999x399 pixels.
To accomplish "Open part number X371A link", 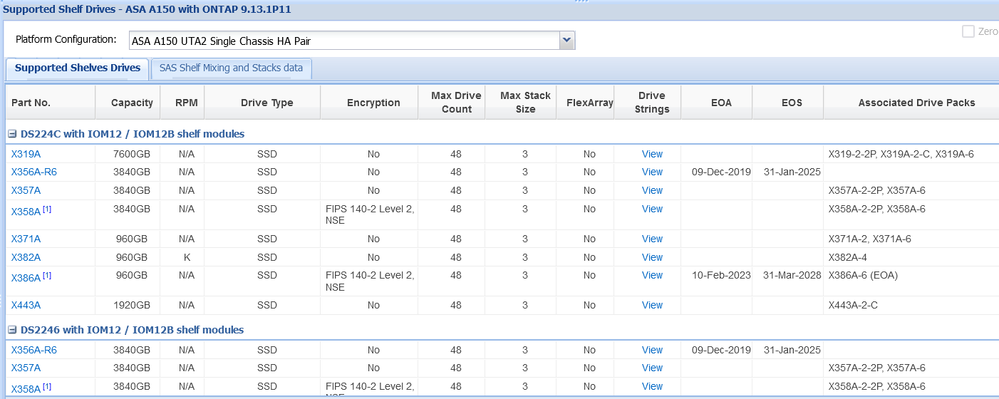I will (x=26, y=238).
